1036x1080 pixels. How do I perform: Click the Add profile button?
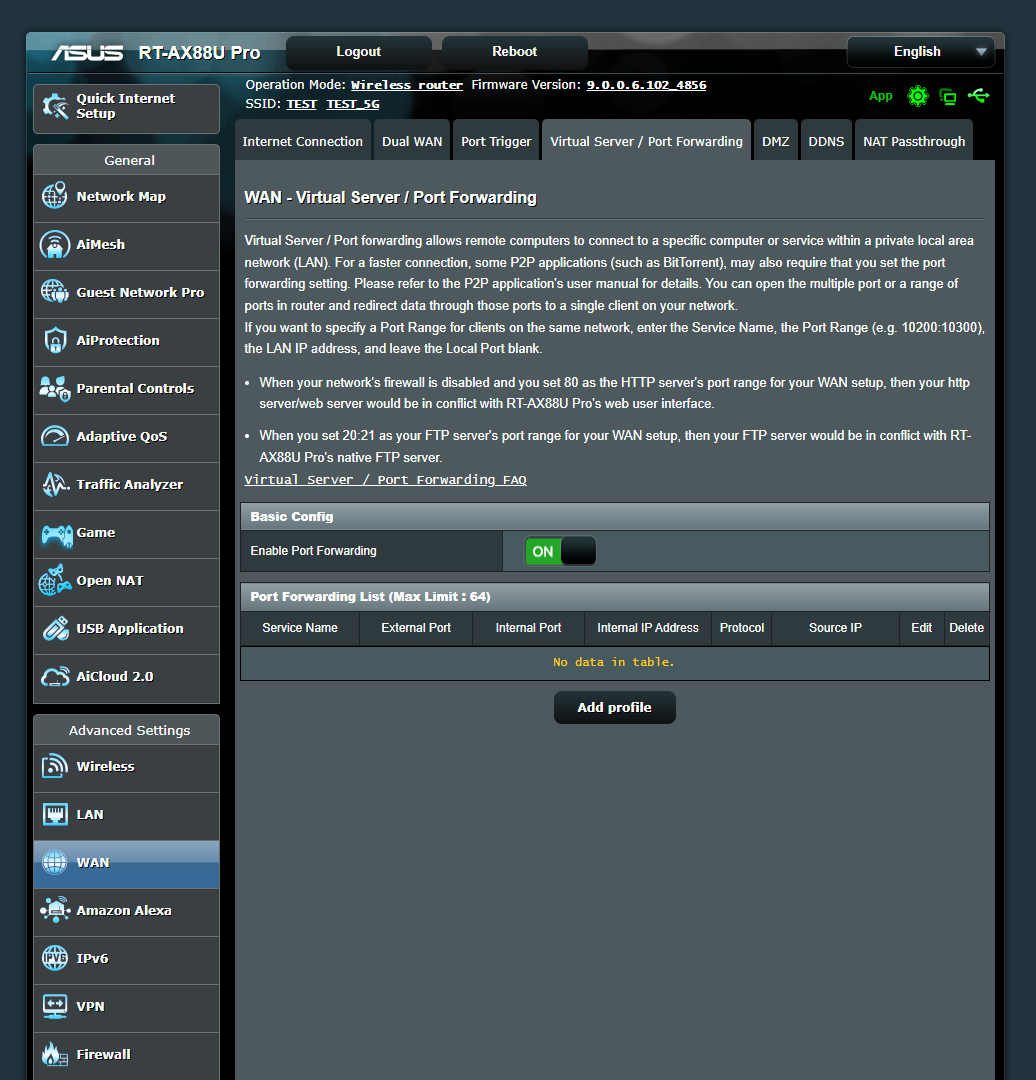point(614,707)
